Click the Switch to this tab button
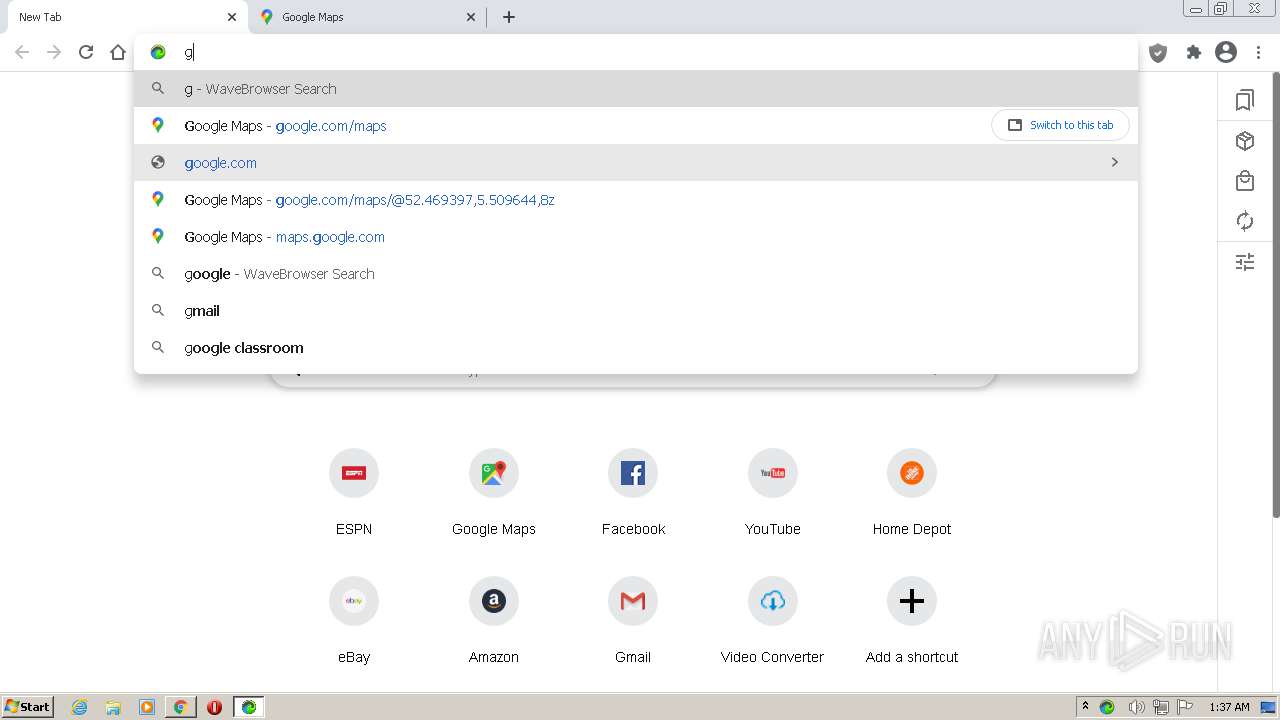 1060,125
